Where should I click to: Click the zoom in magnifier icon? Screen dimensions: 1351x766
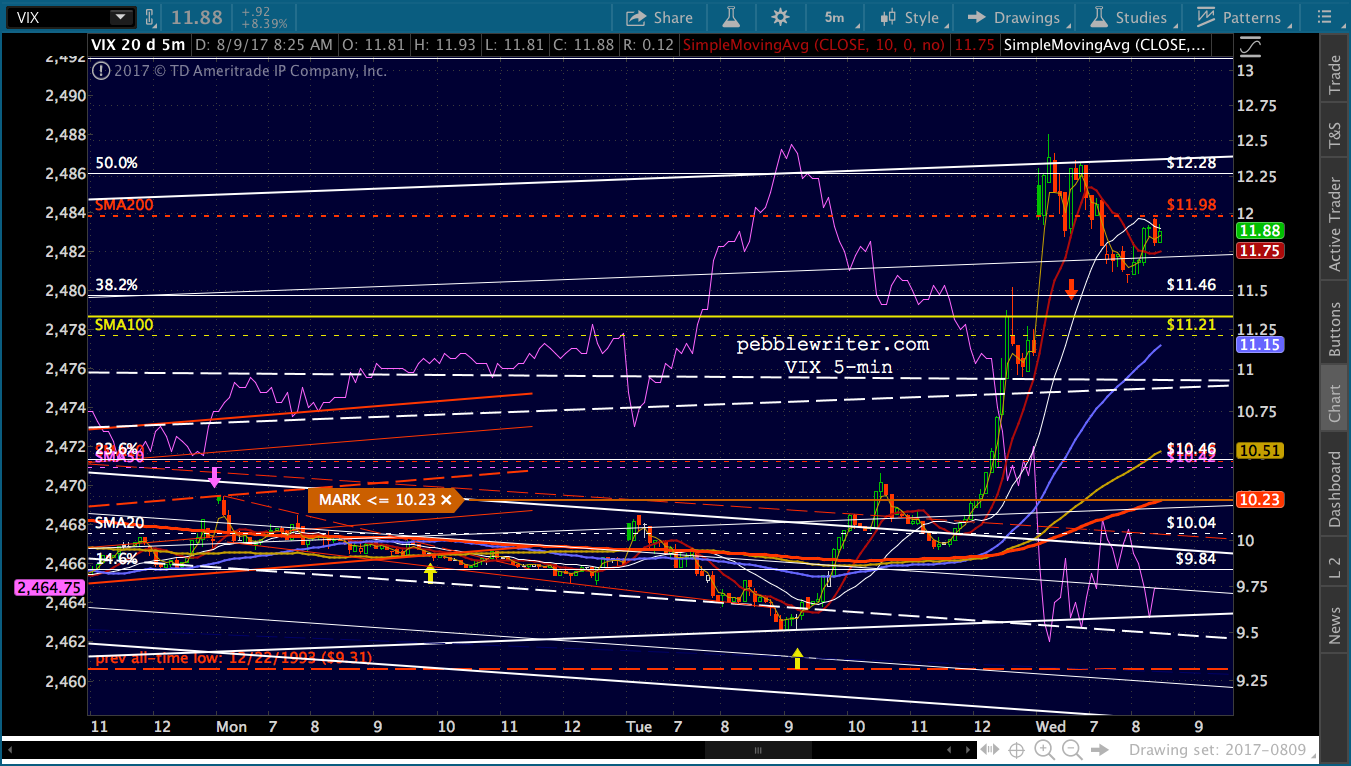1043,750
